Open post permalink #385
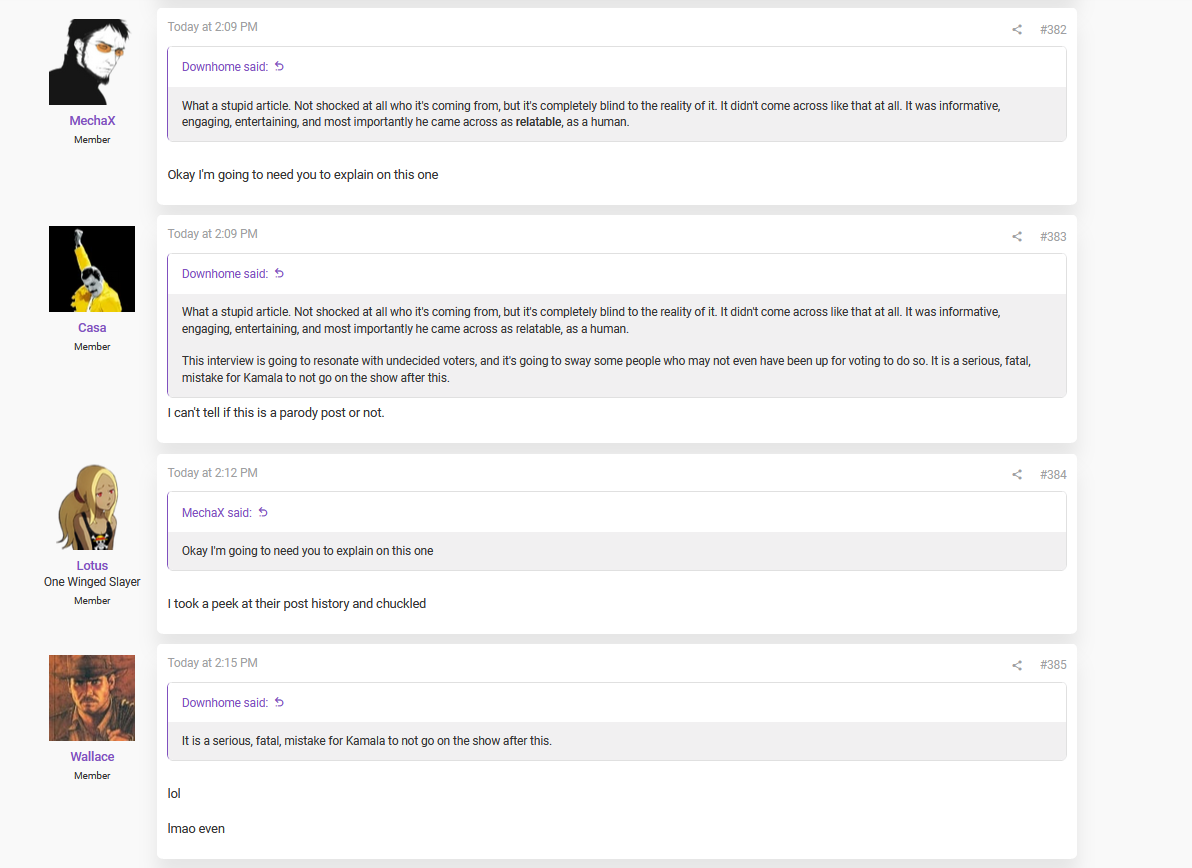This screenshot has height=868, width=1192. pyautogui.click(x=1053, y=664)
